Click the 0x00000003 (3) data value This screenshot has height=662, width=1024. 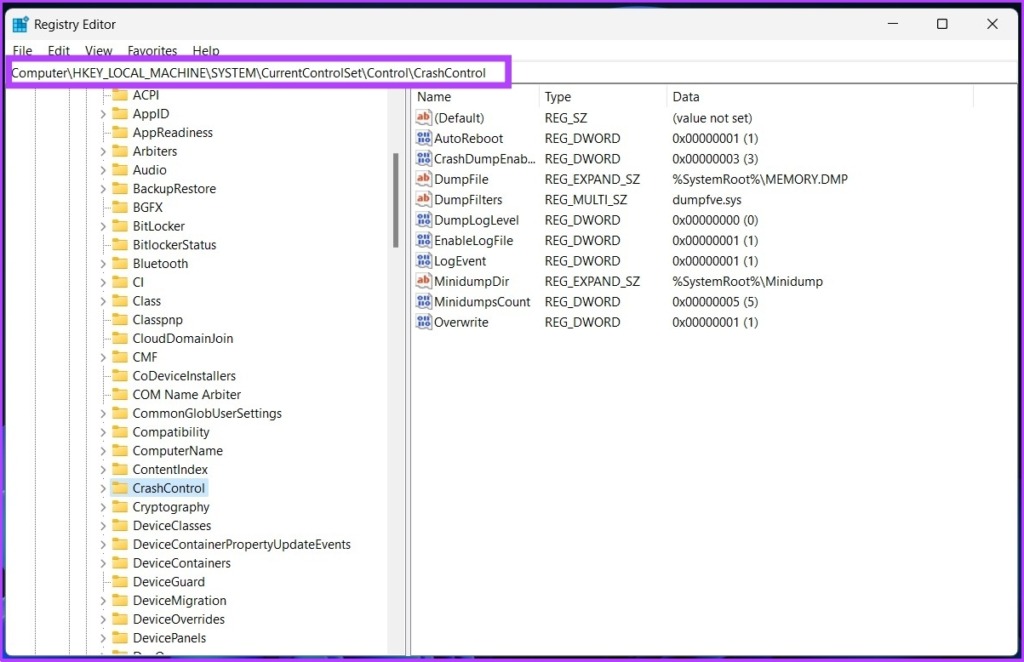point(715,159)
